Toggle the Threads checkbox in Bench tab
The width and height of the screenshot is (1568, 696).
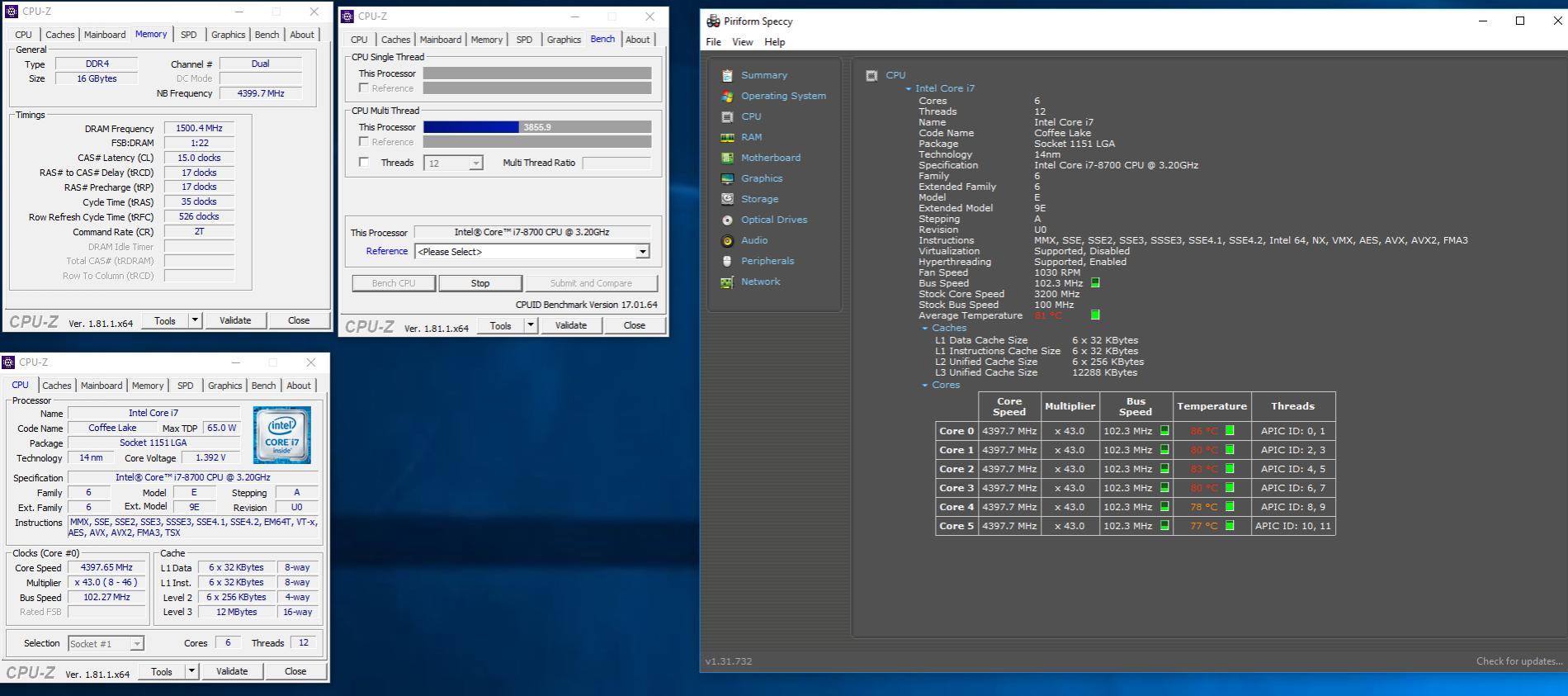pyautogui.click(x=364, y=163)
